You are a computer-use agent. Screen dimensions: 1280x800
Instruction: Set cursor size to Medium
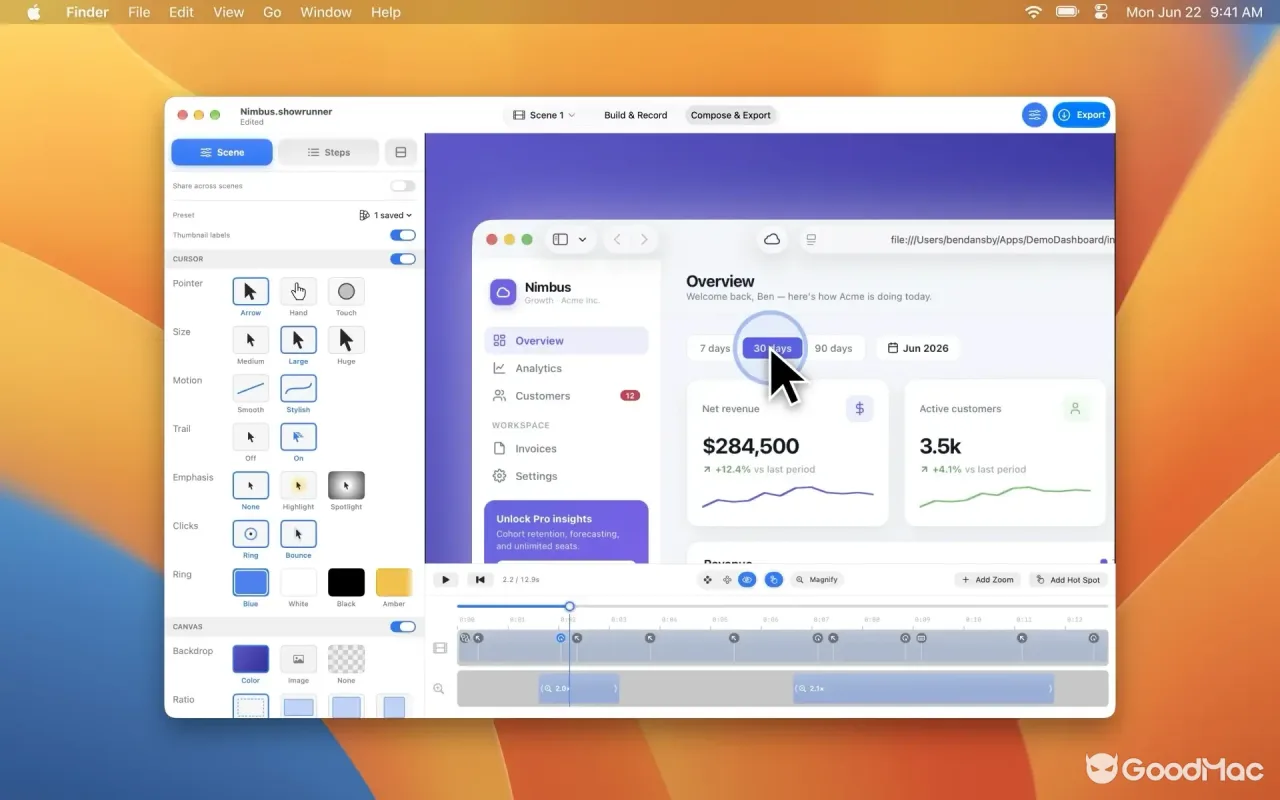tap(250, 340)
